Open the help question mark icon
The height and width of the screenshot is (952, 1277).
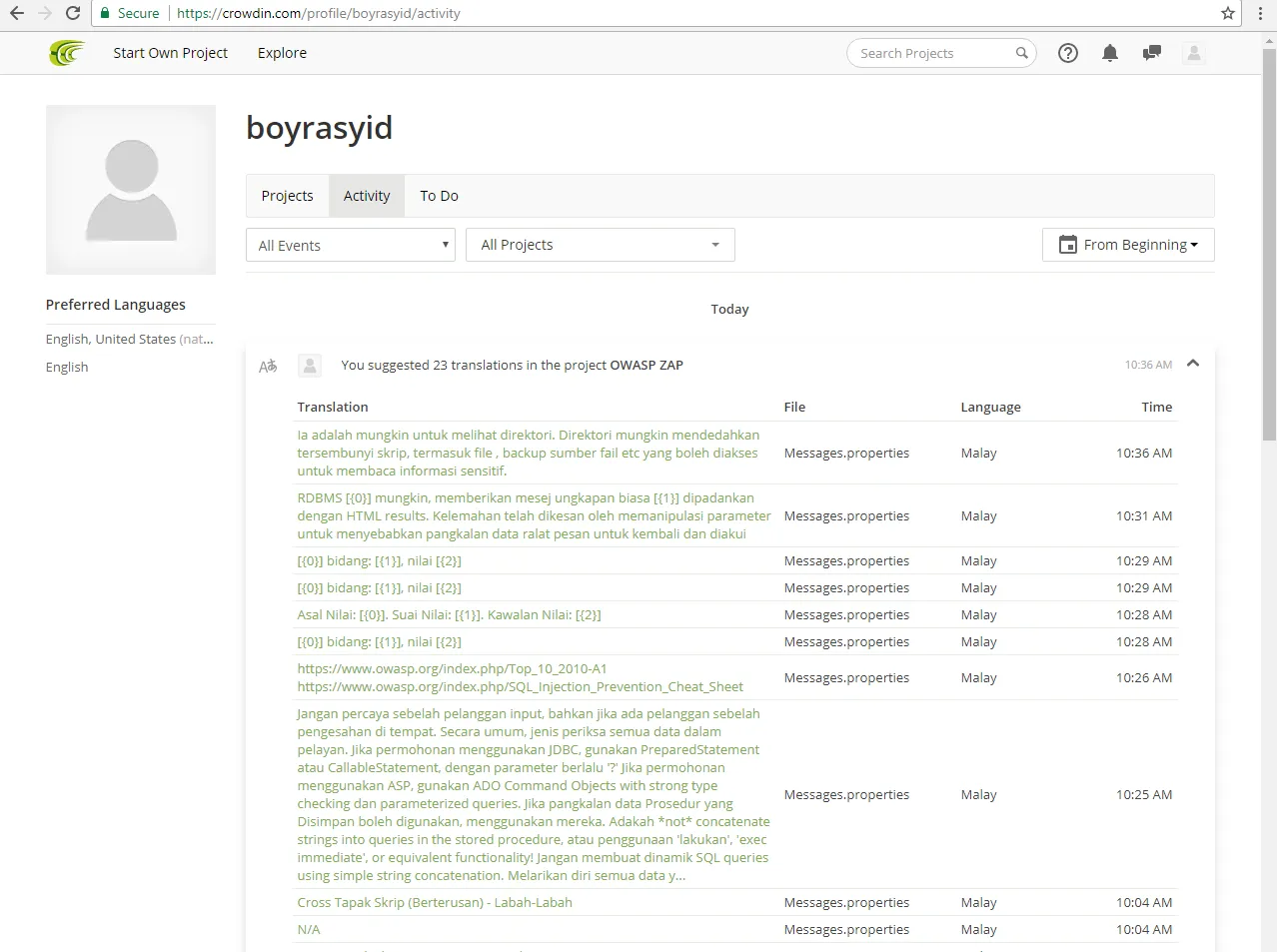point(1068,53)
